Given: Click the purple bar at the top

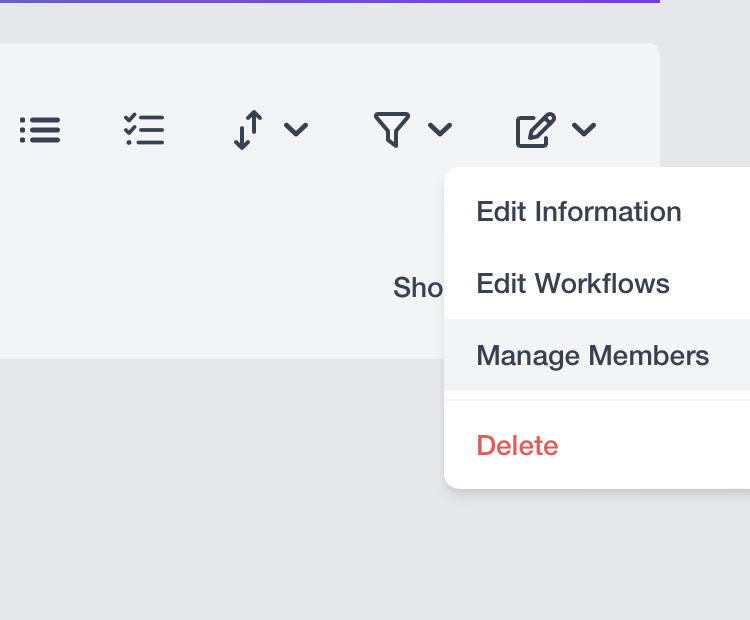Looking at the screenshot, I should point(330,1).
